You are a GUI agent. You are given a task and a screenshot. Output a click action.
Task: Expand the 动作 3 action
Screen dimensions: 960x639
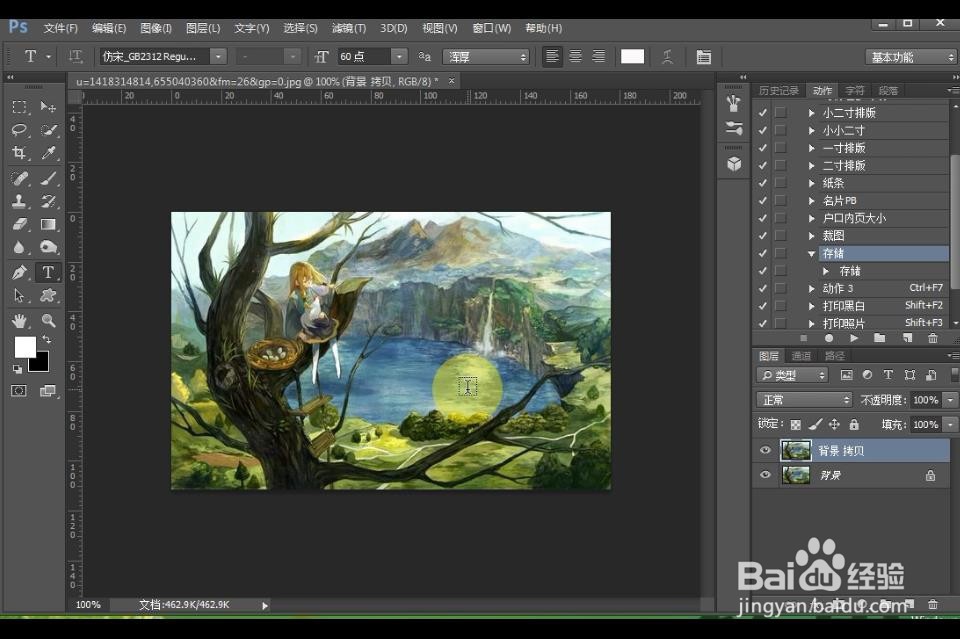tap(812, 288)
